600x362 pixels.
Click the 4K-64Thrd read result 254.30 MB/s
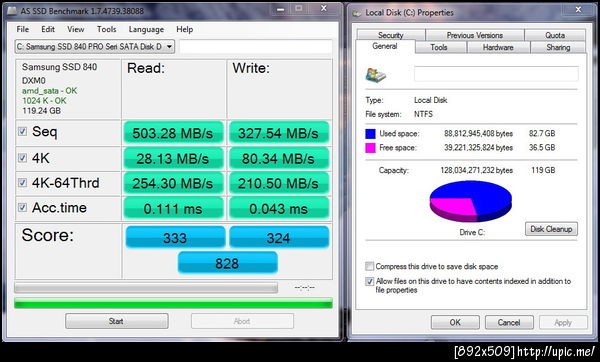coord(173,183)
